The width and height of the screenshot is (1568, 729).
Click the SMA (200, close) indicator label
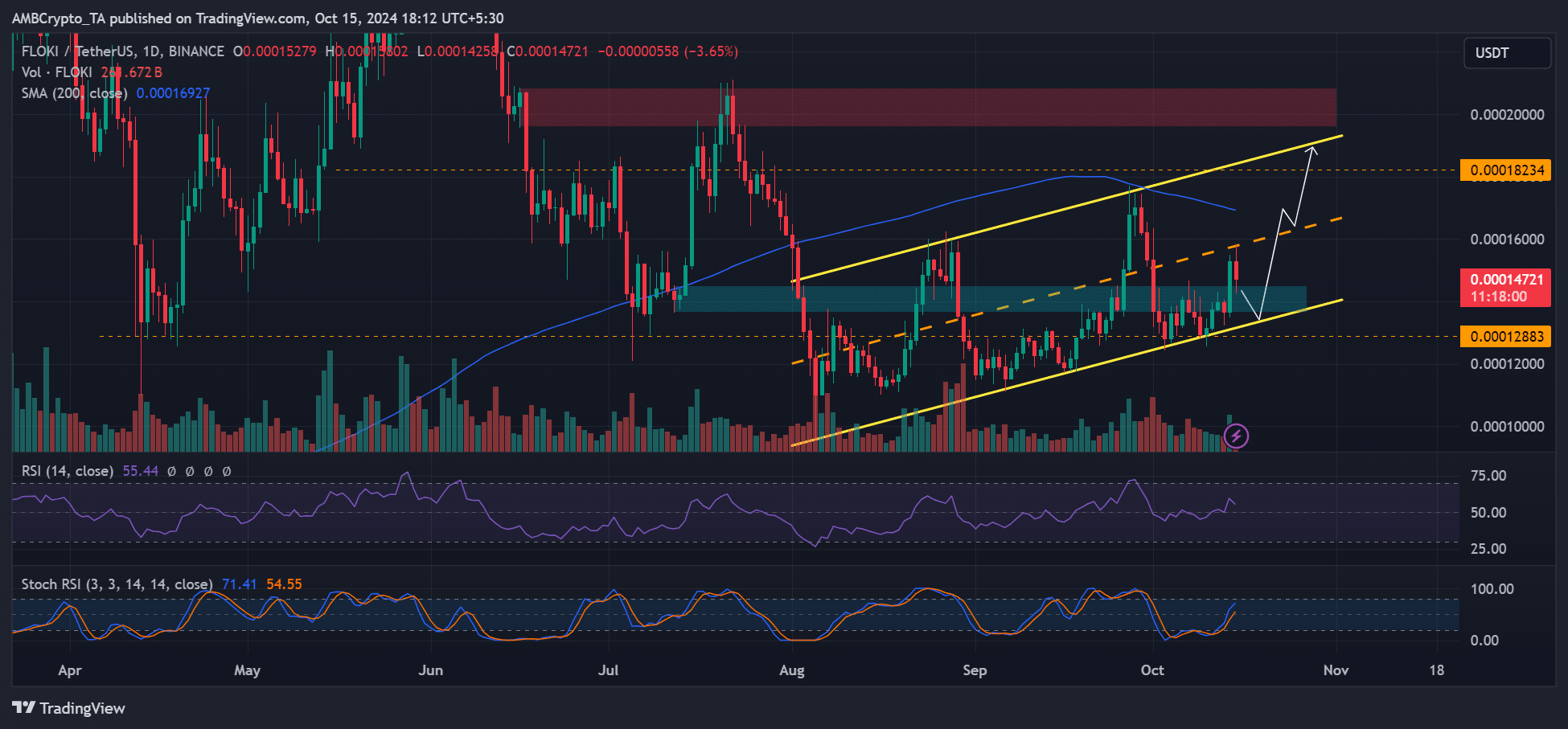(74, 93)
